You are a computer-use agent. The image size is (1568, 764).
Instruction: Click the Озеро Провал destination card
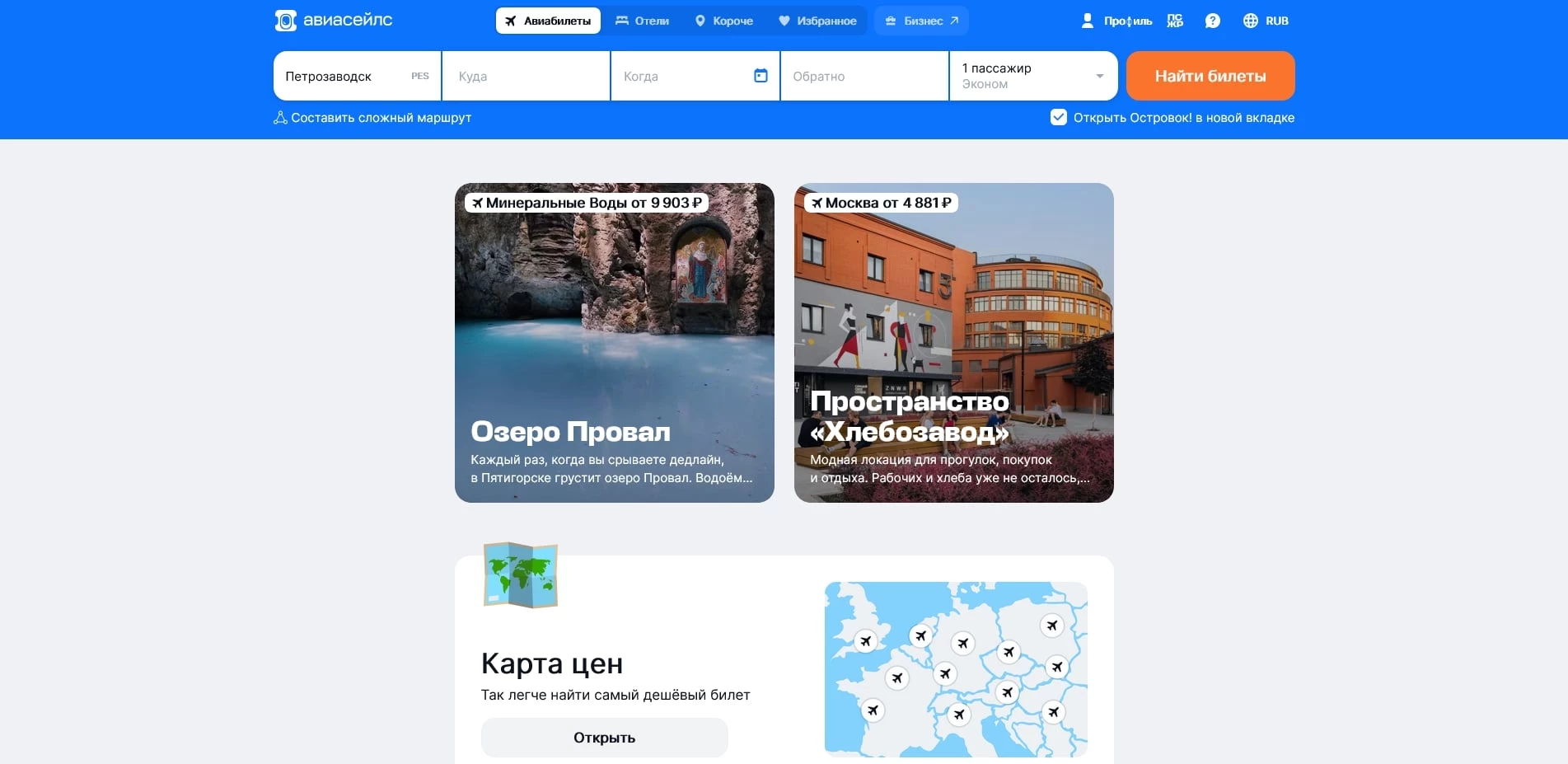coord(614,342)
